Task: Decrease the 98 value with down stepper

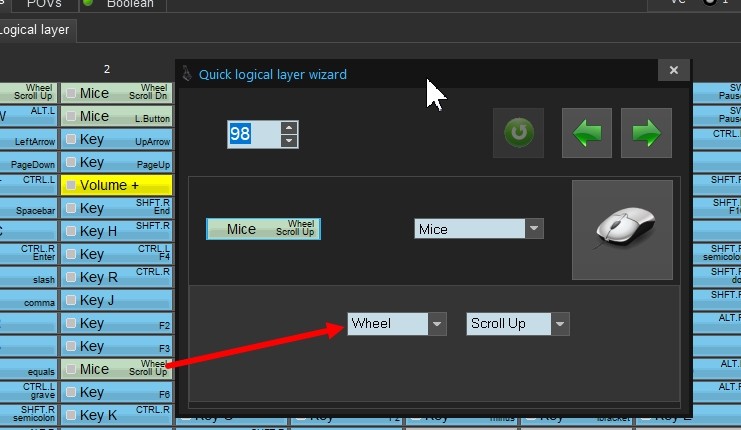Action: tap(289, 141)
